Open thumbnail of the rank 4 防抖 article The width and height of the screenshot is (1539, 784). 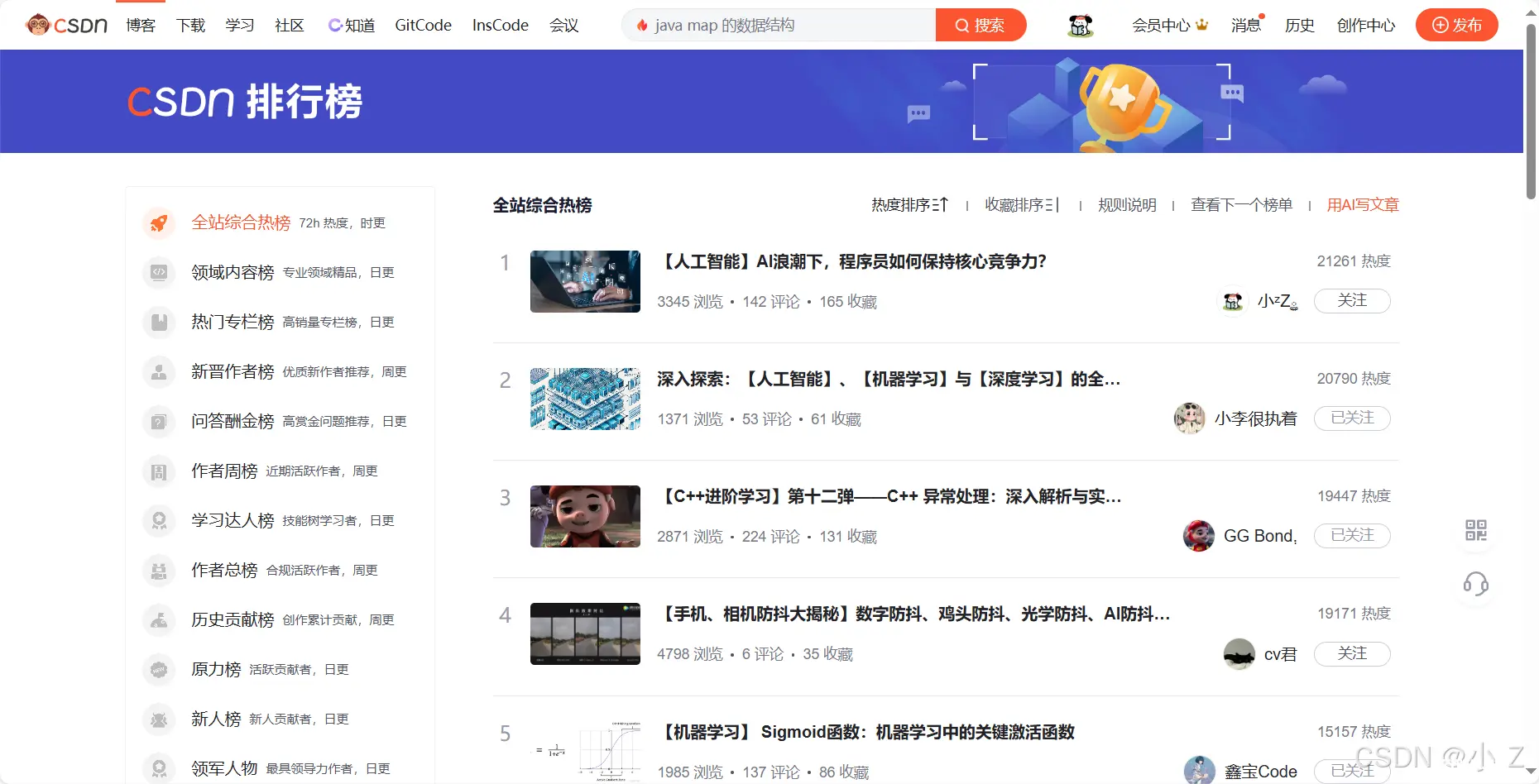pyautogui.click(x=585, y=633)
